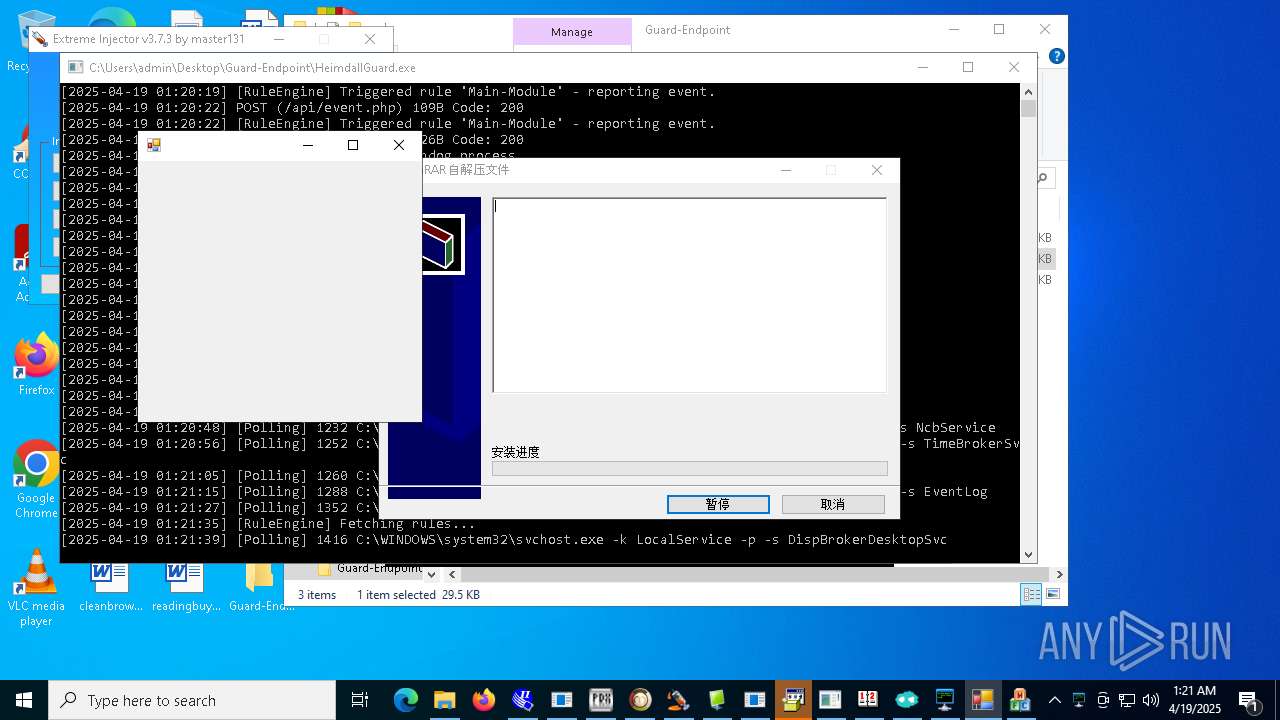Click the 取消 (cancel) button in the RAR dialog
Screen dimensions: 1280x720
pyautogui.click(x=833, y=504)
